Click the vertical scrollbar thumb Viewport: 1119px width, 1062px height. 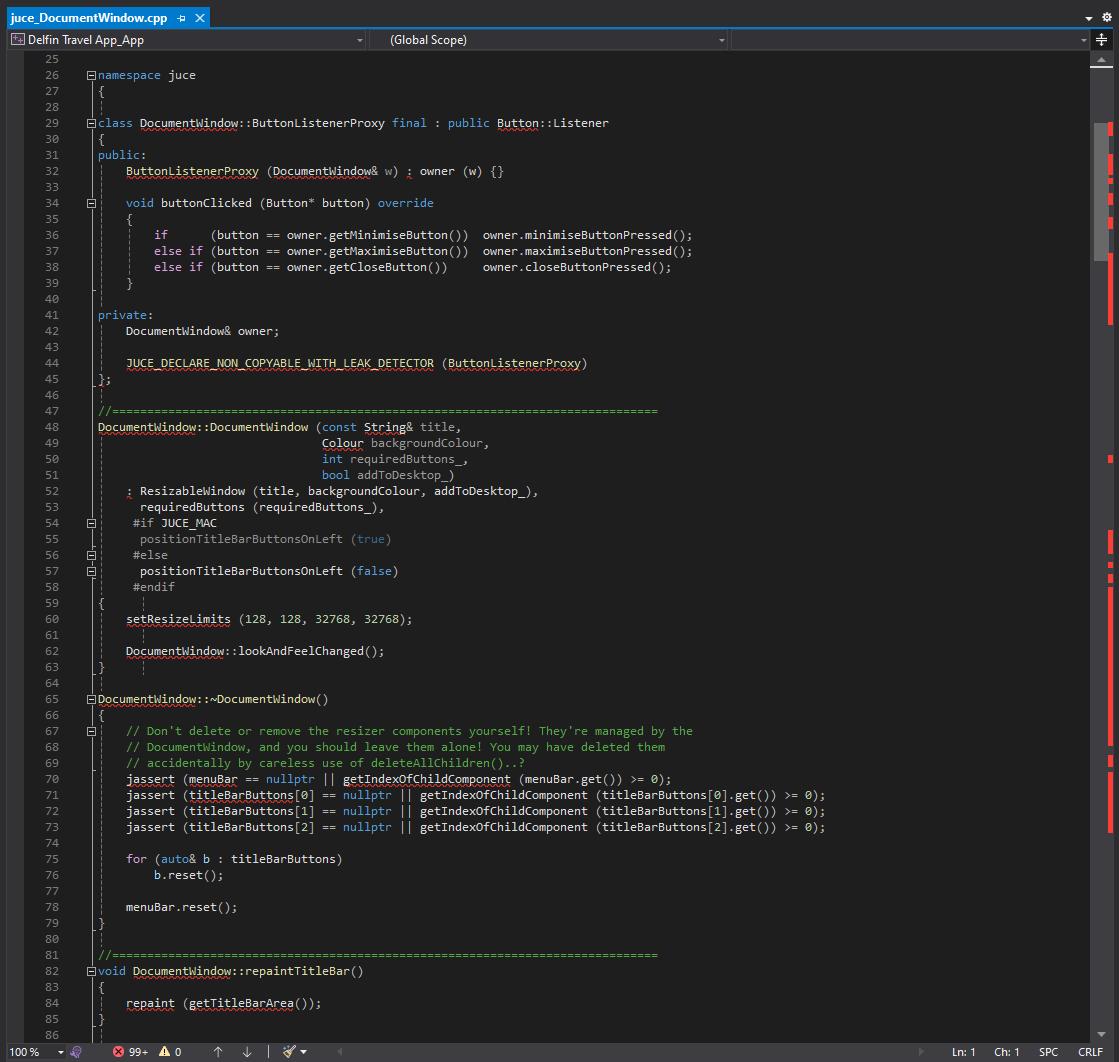[x=1101, y=190]
